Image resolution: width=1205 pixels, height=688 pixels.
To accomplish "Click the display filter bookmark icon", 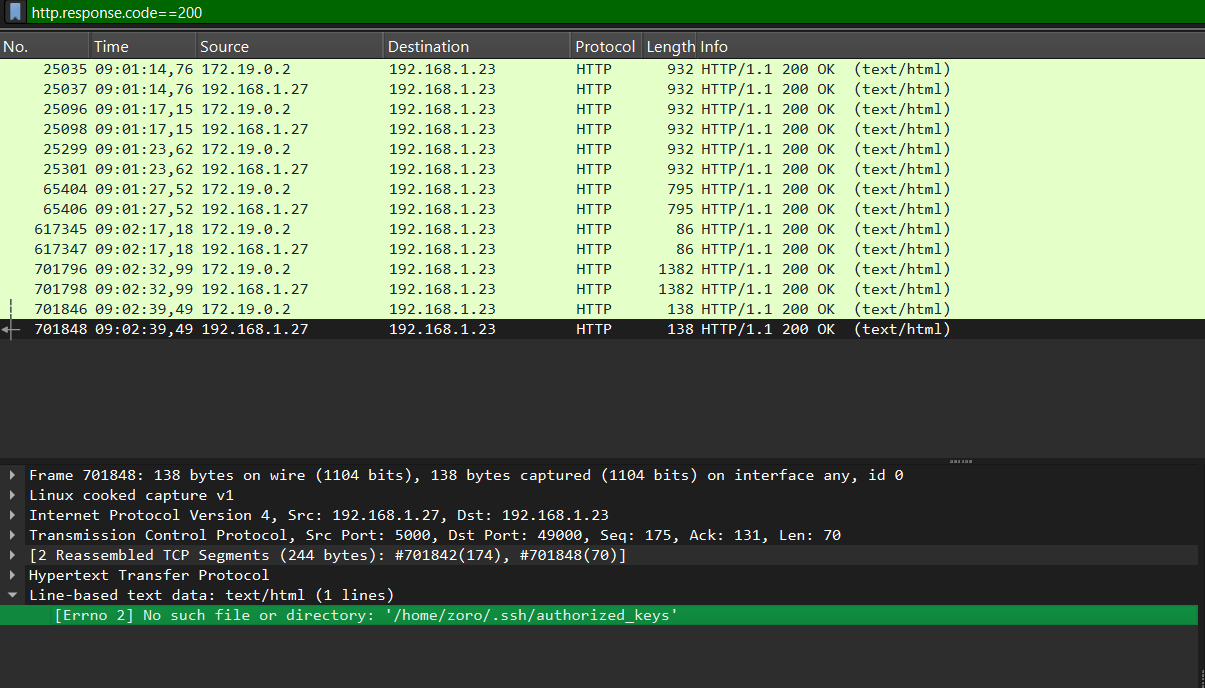I will tap(15, 12).
